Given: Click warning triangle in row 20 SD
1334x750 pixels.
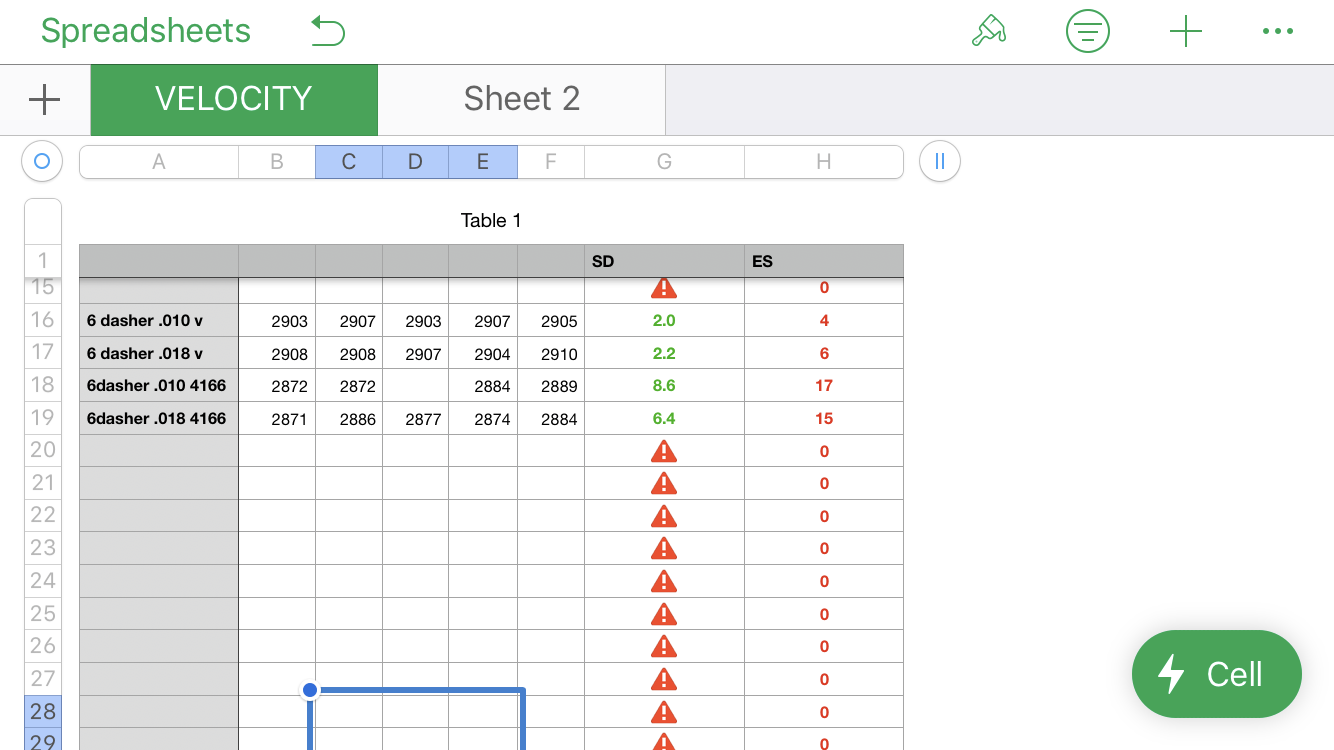Looking at the screenshot, I should click(664, 451).
